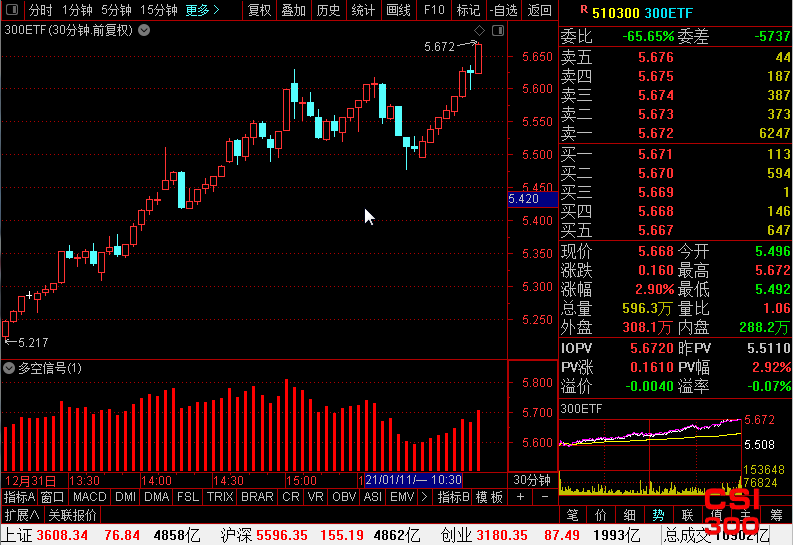This screenshot has height=545, width=793.
Task: Switch to the 势 trend tab
Action: click(658, 515)
